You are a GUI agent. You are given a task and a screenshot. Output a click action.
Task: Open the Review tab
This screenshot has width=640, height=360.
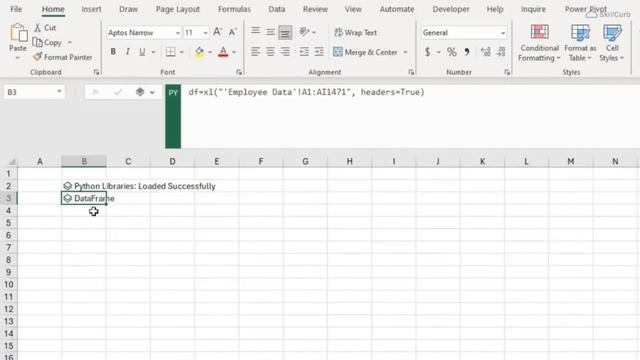pos(315,9)
